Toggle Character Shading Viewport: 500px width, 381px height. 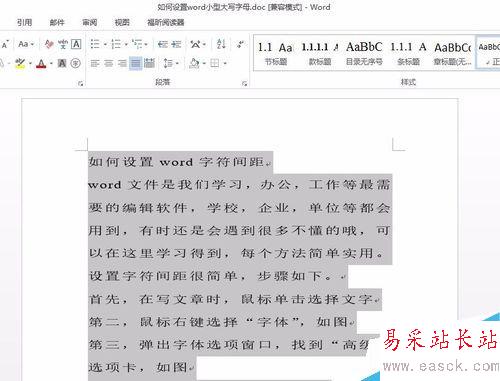62,63
